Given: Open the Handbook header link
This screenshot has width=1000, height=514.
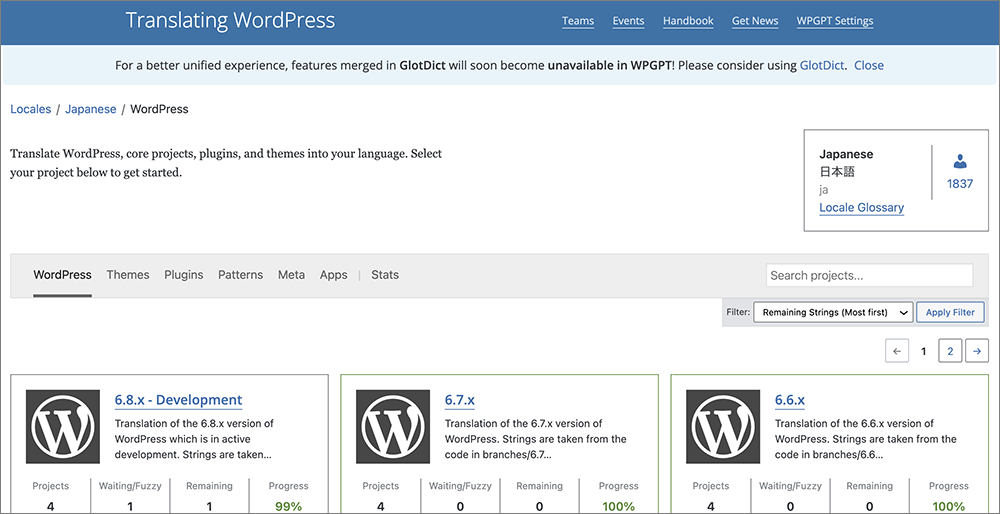Looking at the screenshot, I should tap(688, 21).
